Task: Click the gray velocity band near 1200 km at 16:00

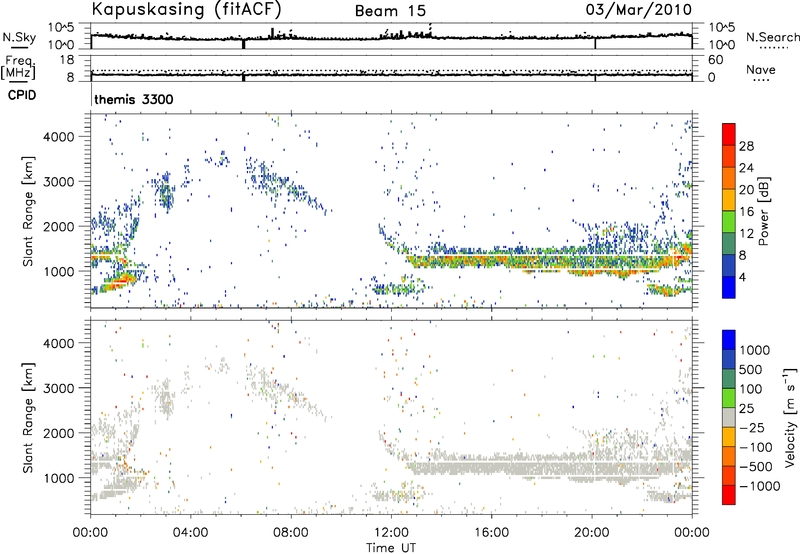Action: click(x=492, y=465)
